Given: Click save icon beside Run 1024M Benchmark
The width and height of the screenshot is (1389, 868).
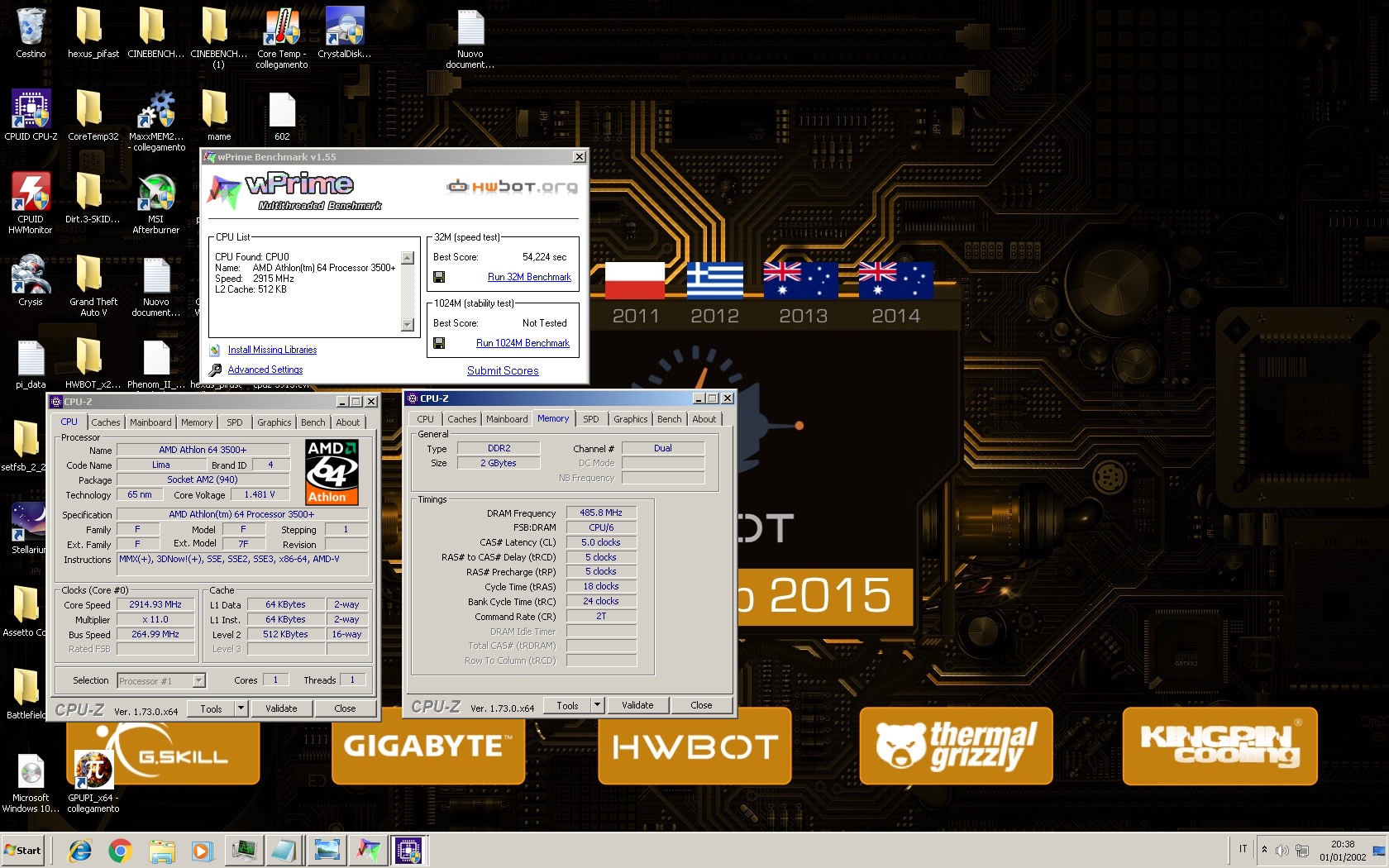Looking at the screenshot, I should click(x=439, y=343).
